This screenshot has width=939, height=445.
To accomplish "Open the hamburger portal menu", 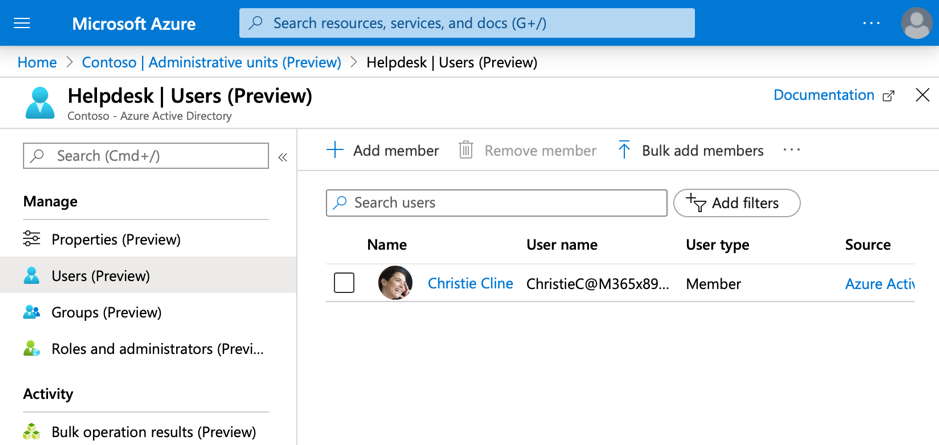I will (x=22, y=23).
